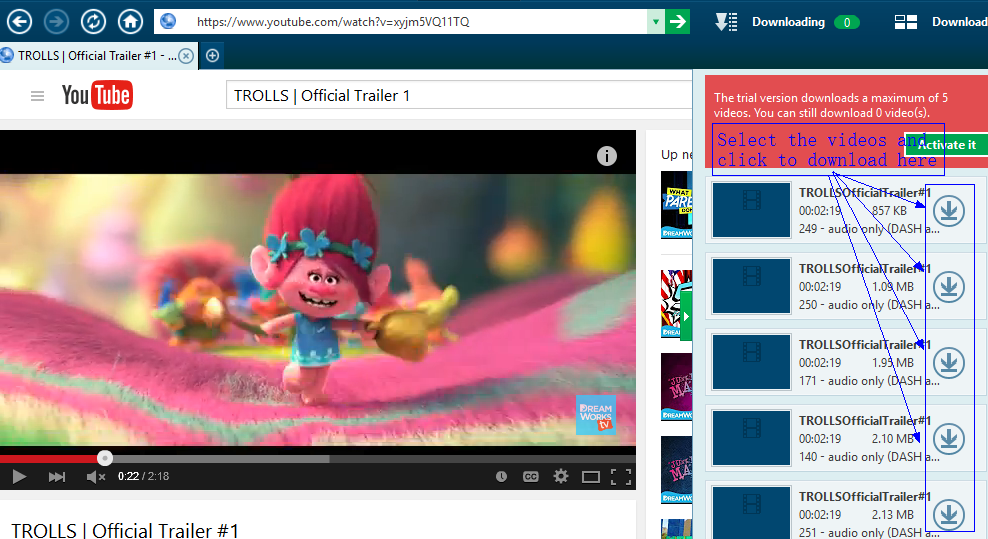Open the Downloading tab label

(788, 22)
